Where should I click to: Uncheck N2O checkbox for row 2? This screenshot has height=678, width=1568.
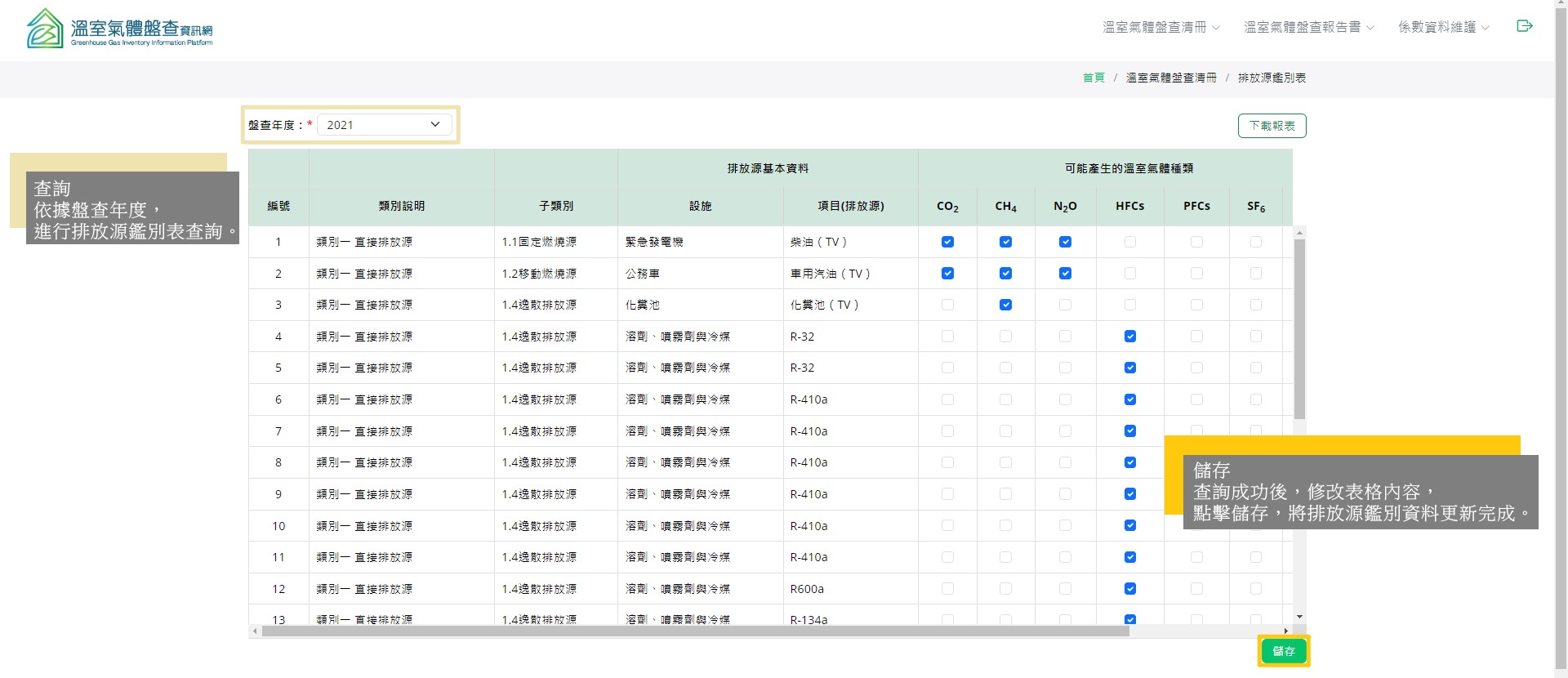(1065, 274)
